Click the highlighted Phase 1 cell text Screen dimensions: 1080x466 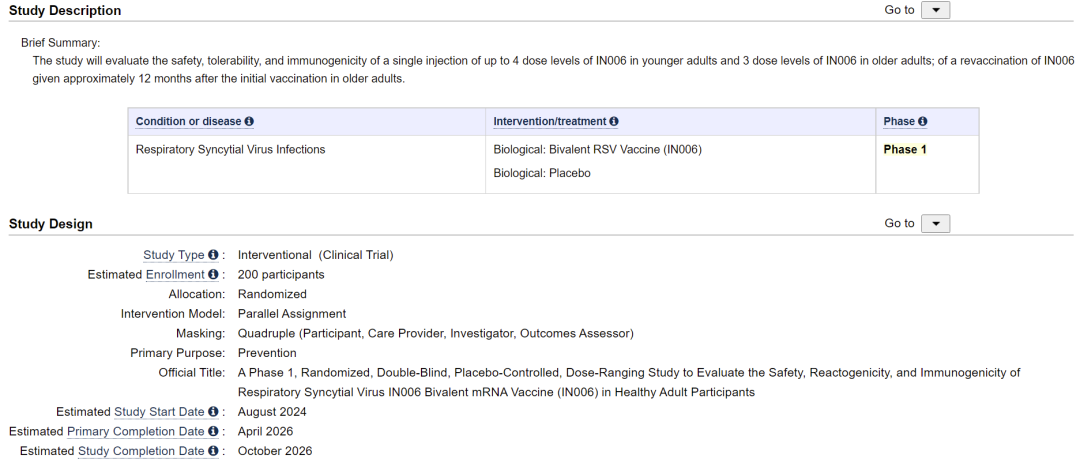(905, 150)
